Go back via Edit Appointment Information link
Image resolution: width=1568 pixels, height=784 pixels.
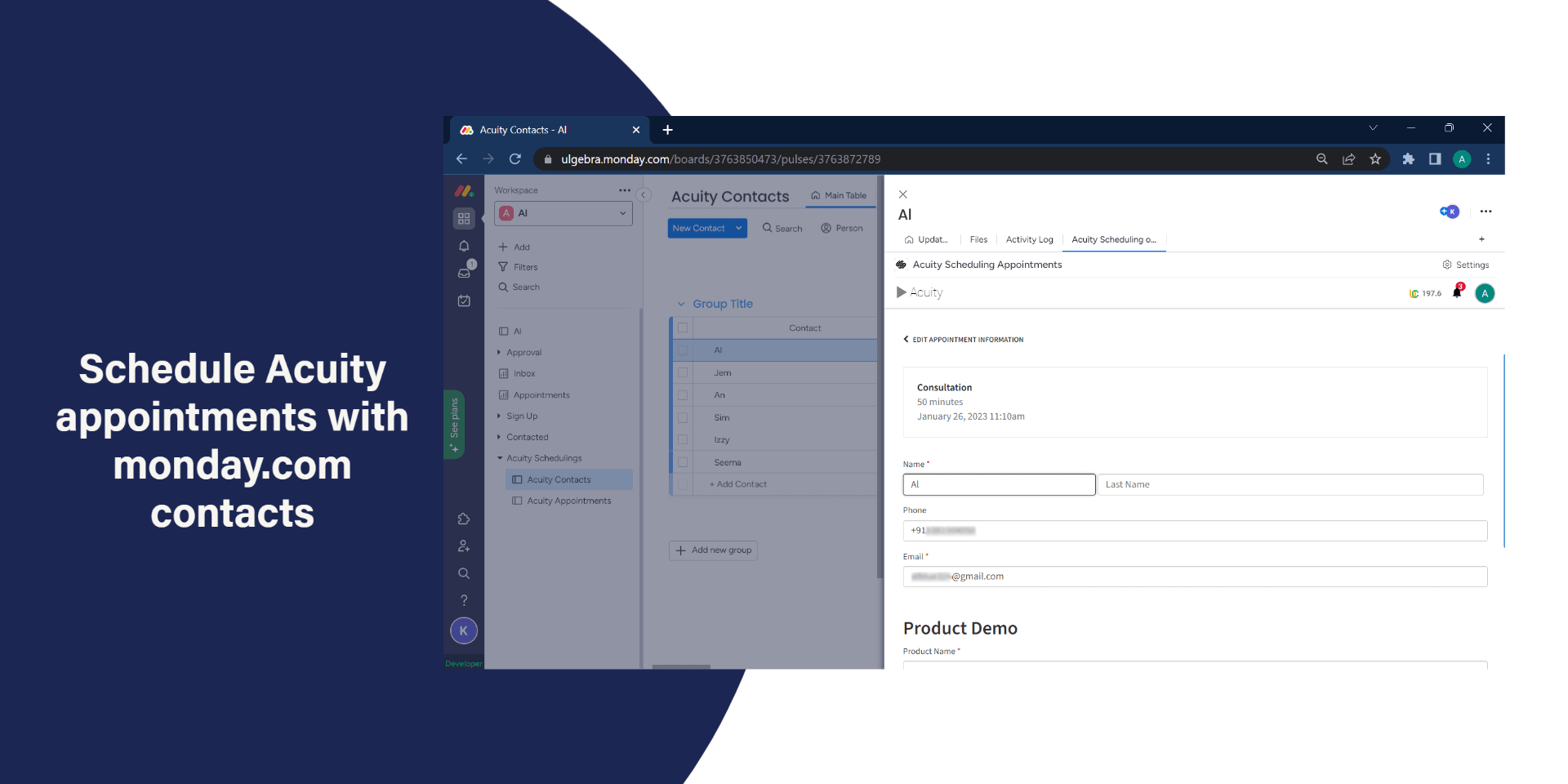(964, 340)
